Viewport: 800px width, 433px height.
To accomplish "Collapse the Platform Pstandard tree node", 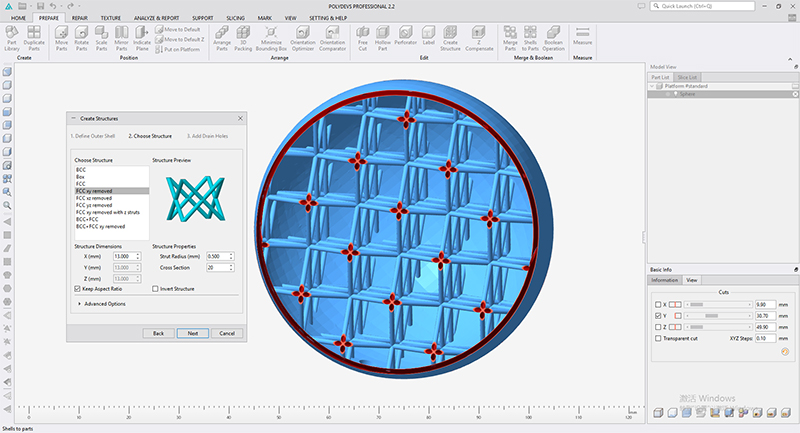I will tap(652, 86).
